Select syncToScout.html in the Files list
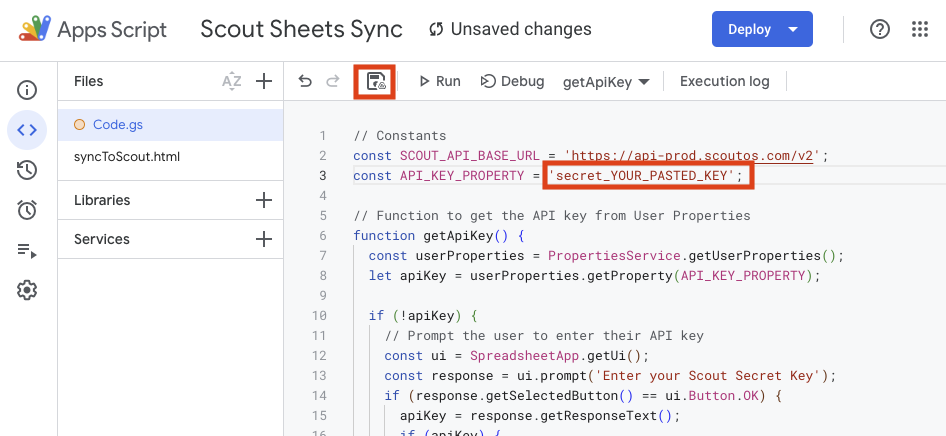The width and height of the screenshot is (946, 436). (127, 157)
